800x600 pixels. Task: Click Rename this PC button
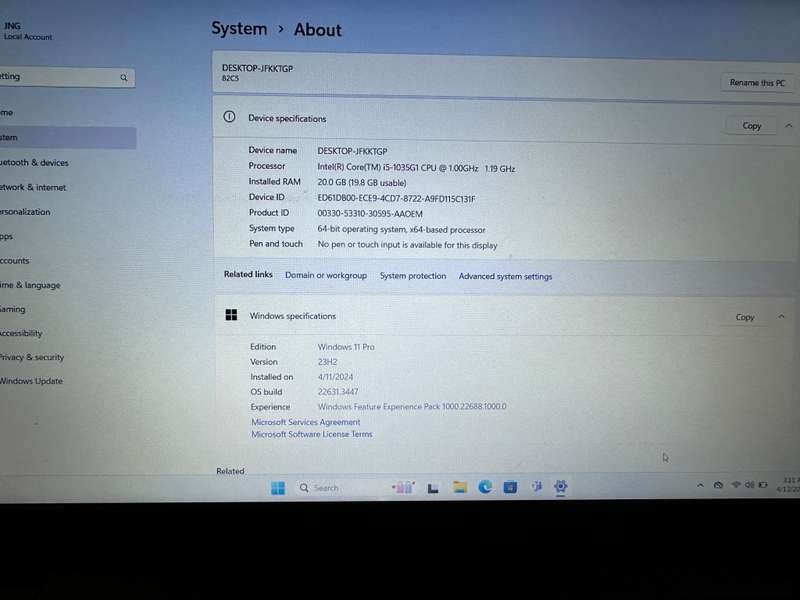[757, 83]
